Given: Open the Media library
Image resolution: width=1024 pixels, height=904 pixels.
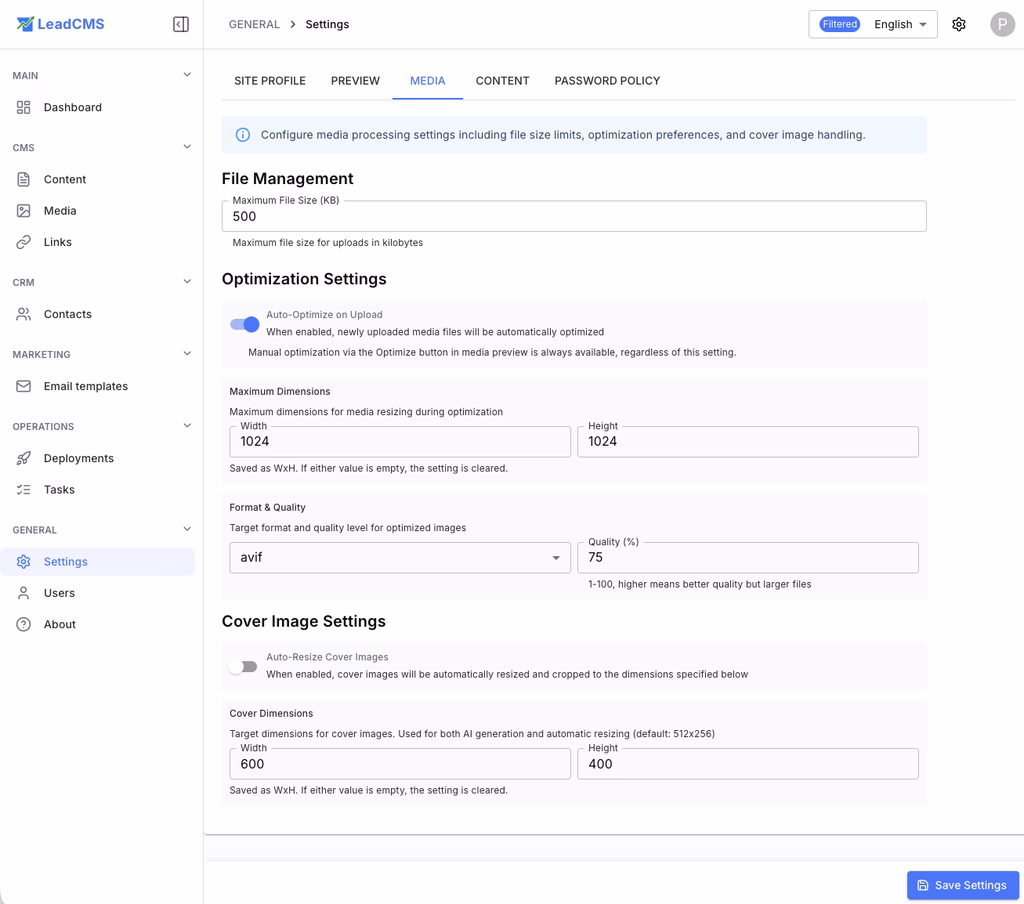Looking at the screenshot, I should (x=24, y=210).
